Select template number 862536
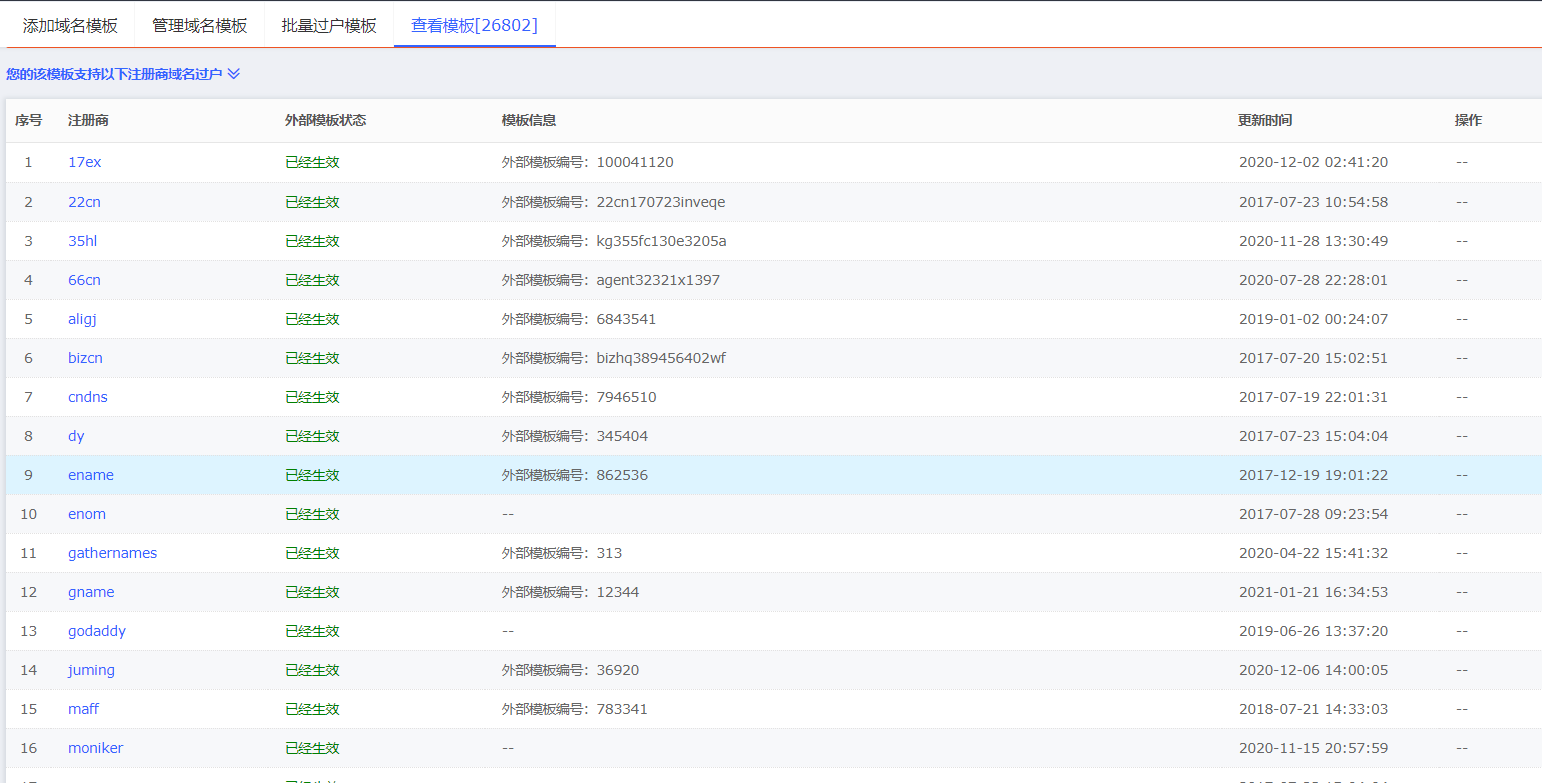Image resolution: width=1542 pixels, height=783 pixels. click(622, 475)
